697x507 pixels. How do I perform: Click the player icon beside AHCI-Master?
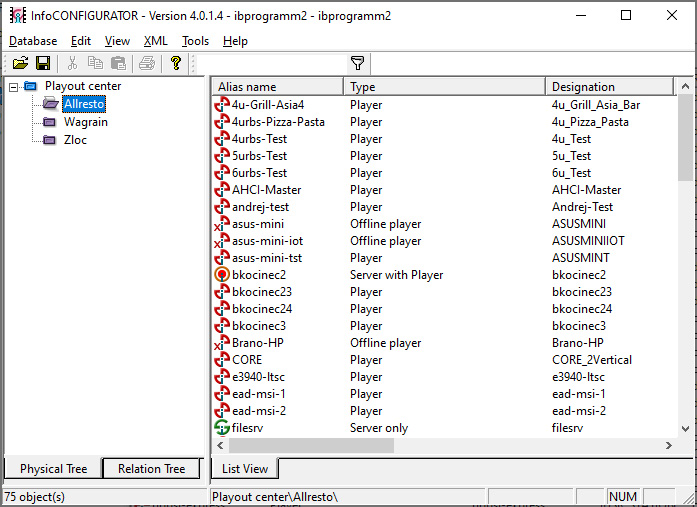[x=222, y=190]
